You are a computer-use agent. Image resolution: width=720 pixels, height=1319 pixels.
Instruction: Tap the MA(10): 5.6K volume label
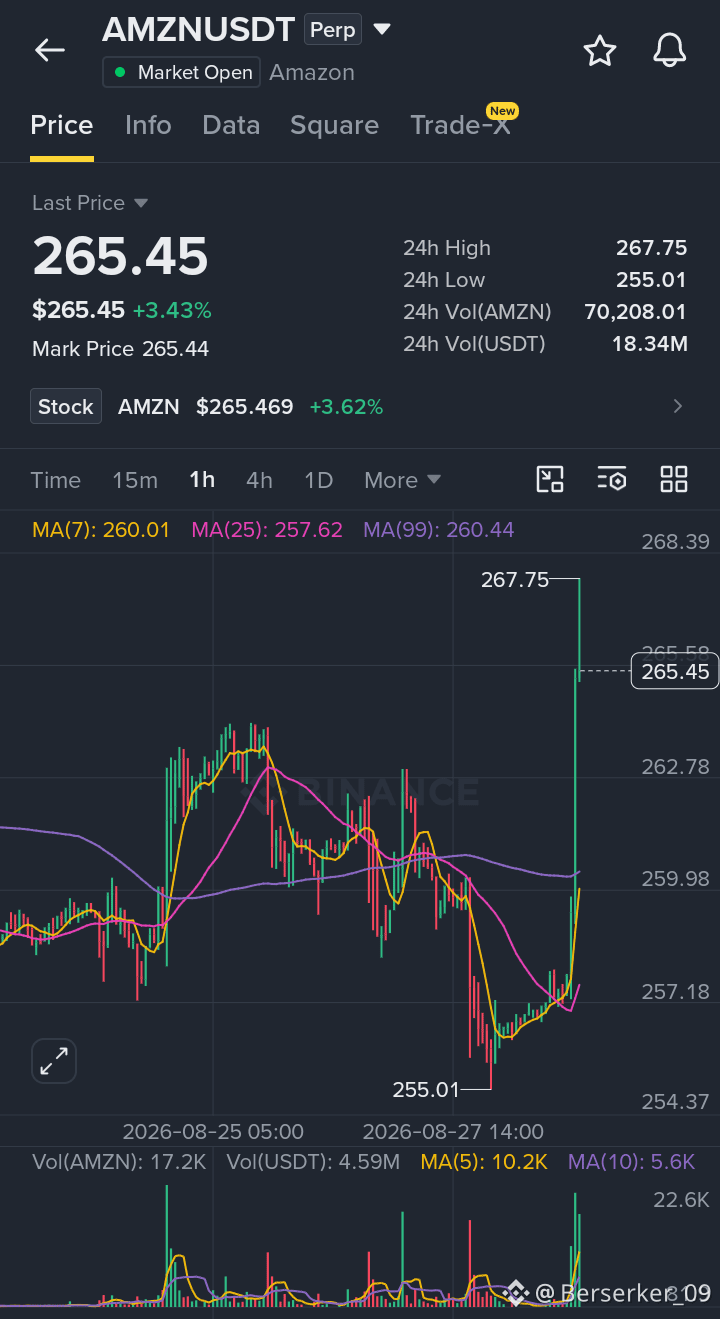[x=631, y=1162]
